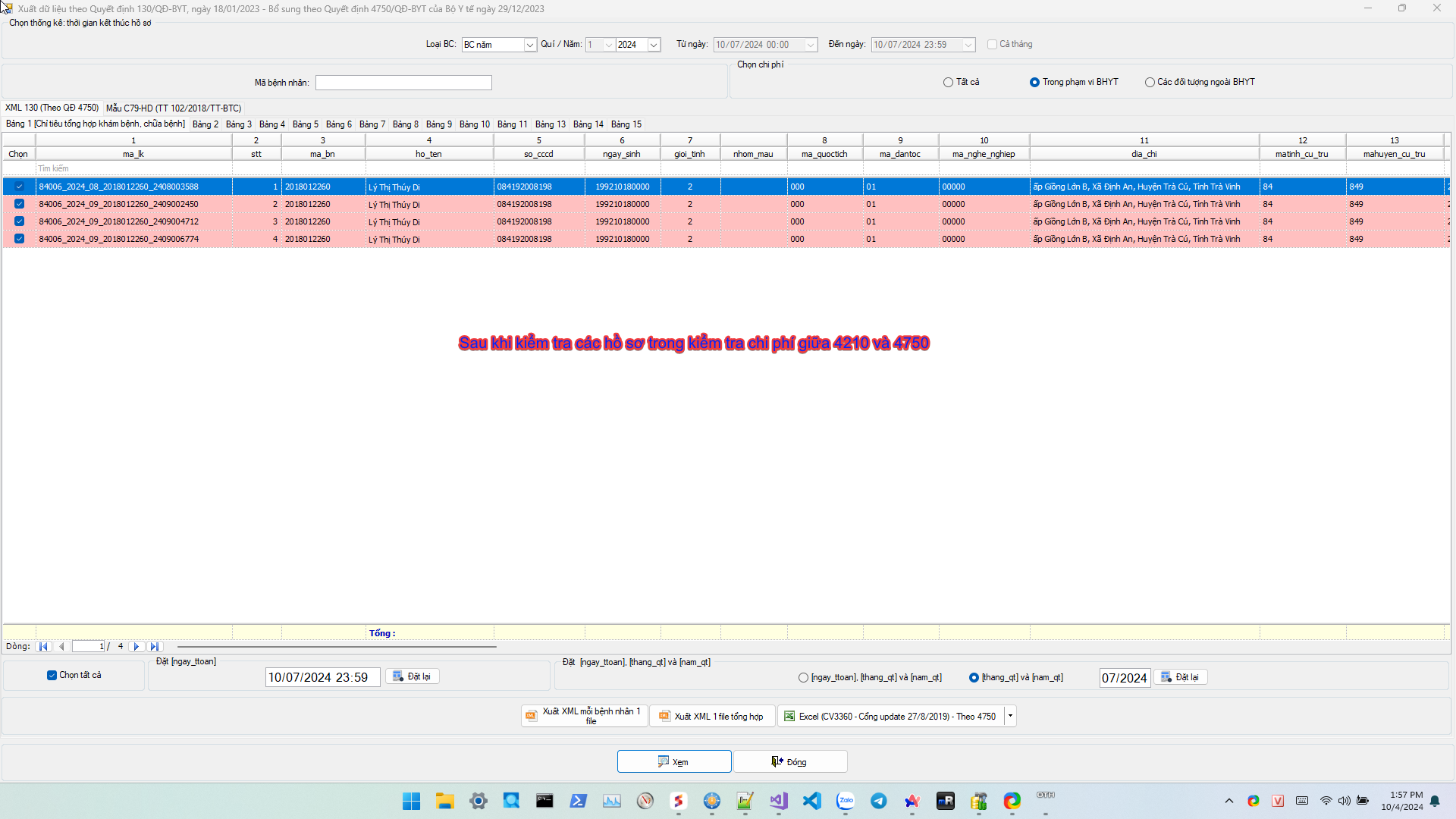Image resolution: width=1456 pixels, height=819 pixels.
Task: Switch to Mẫu C79-HD tab
Action: point(174,108)
